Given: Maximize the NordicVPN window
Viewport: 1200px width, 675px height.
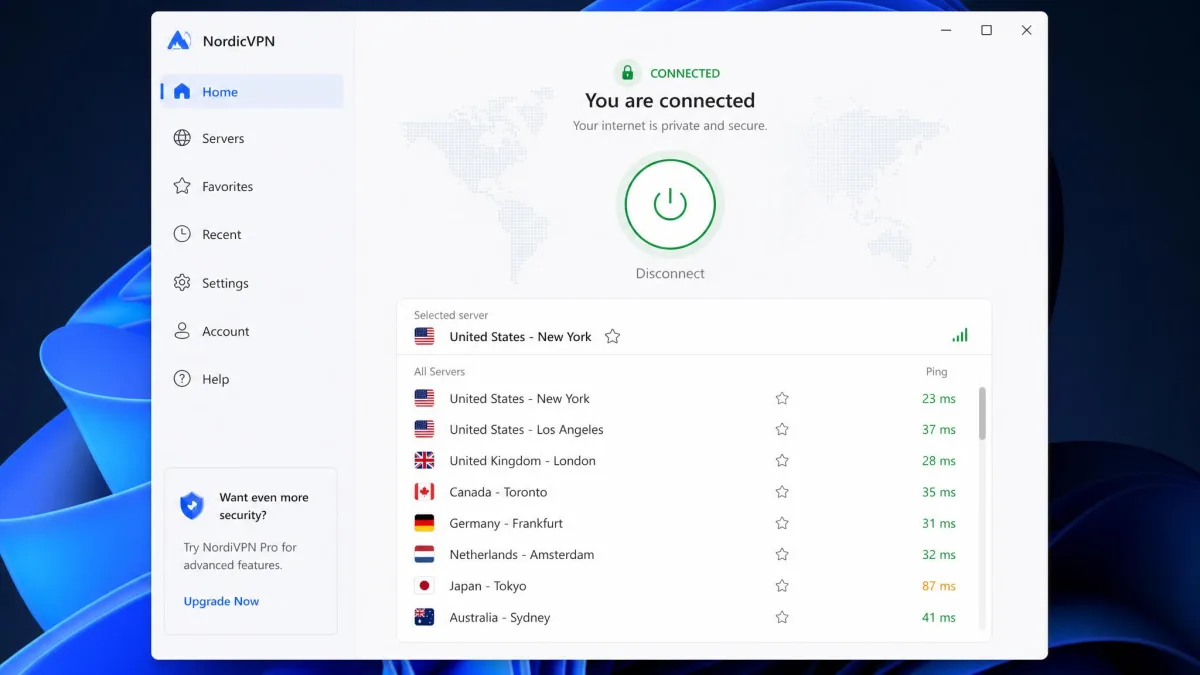Looking at the screenshot, I should tap(986, 30).
